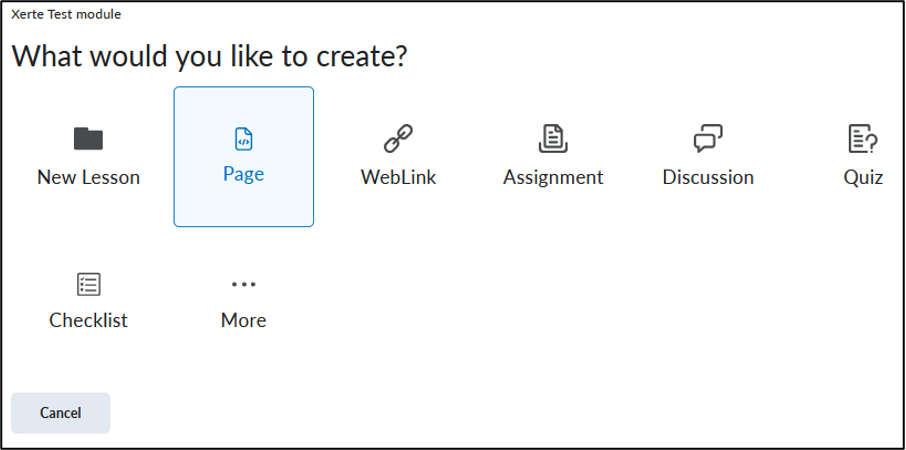Select the Page code-file icon
Image resolution: width=906 pixels, height=450 pixels.
(x=243, y=139)
